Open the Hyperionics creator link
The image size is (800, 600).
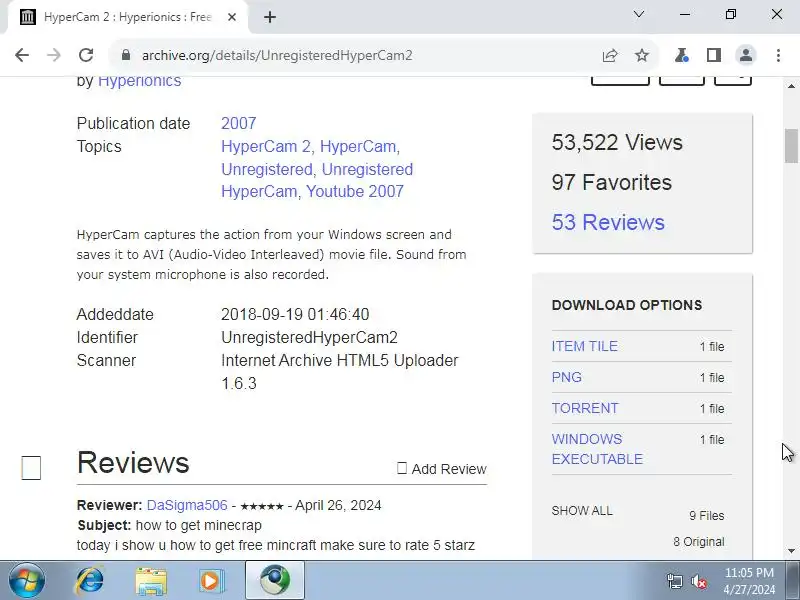[x=139, y=81]
